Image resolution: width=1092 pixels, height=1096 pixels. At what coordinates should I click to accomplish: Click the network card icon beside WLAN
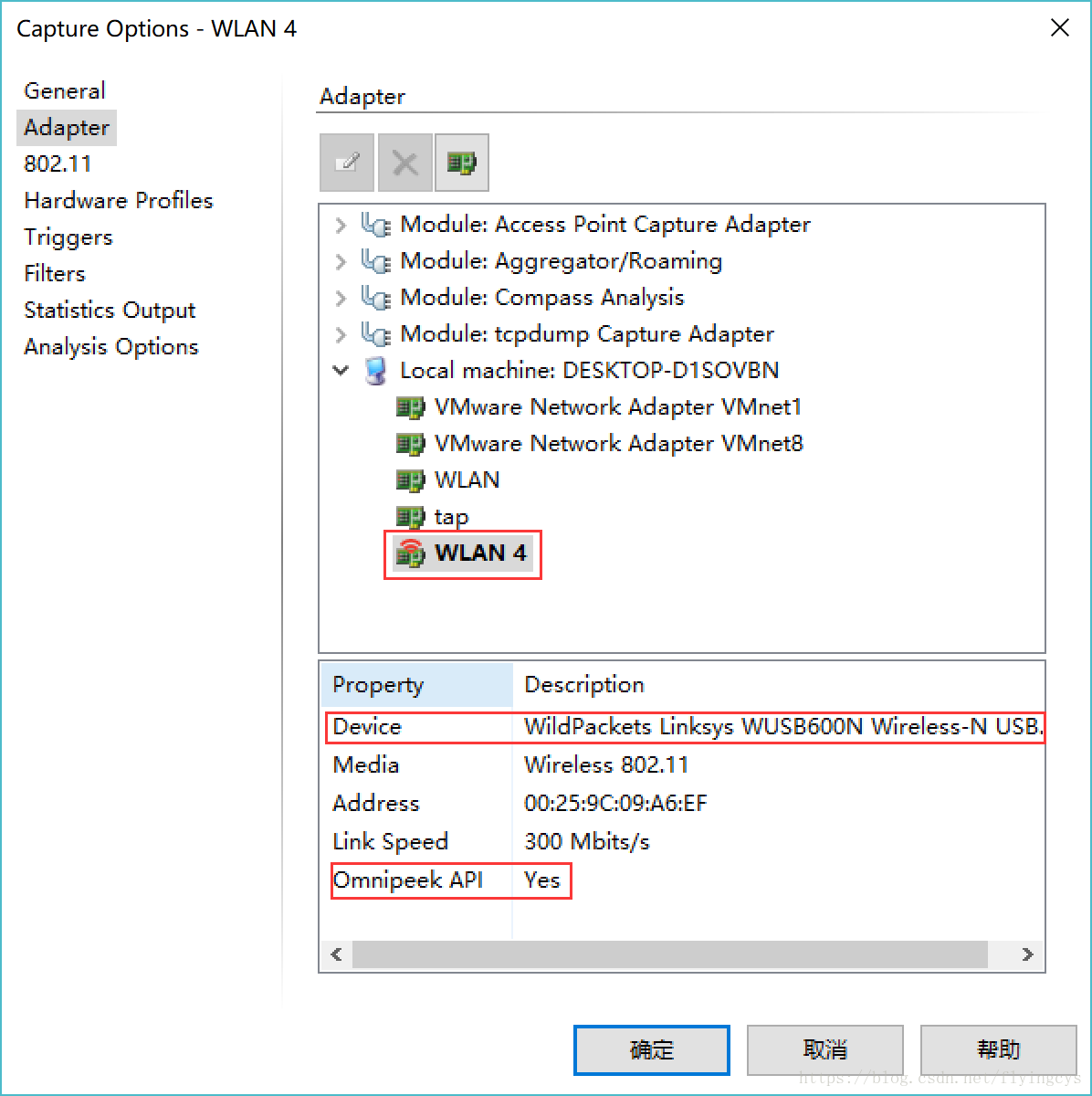click(x=410, y=480)
